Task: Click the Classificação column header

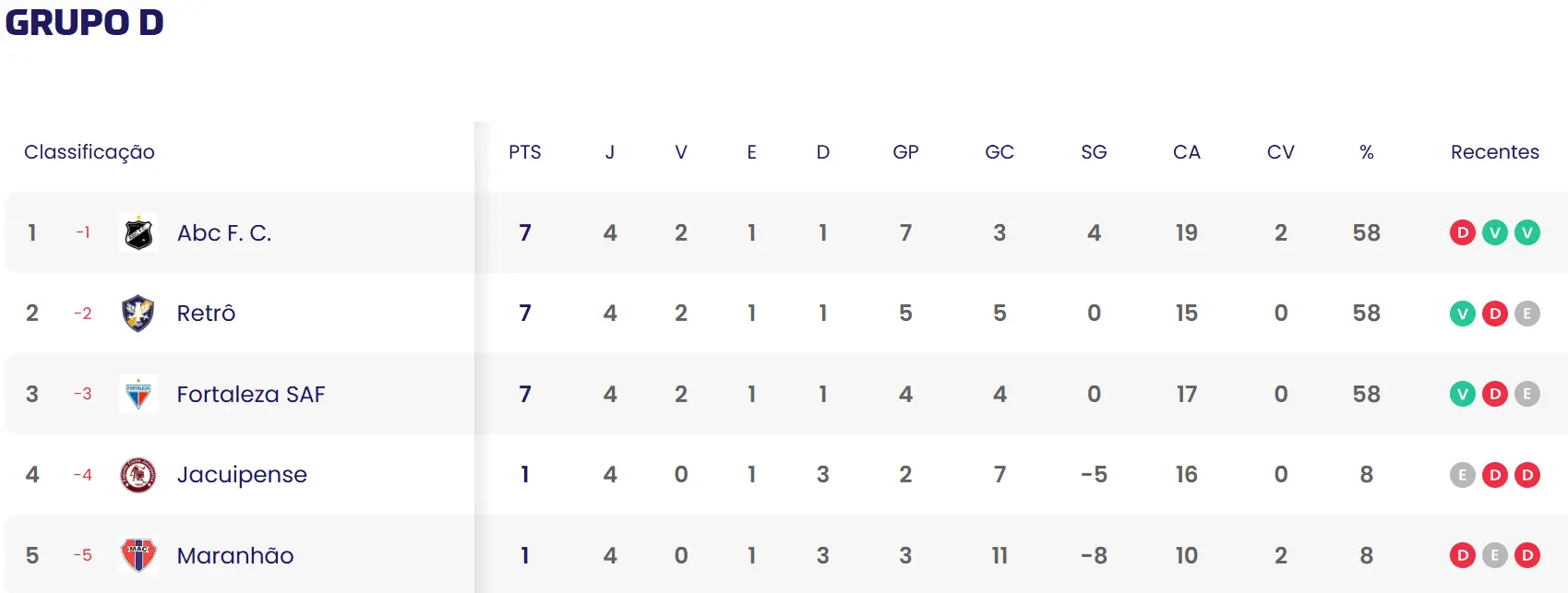Action: point(90,152)
